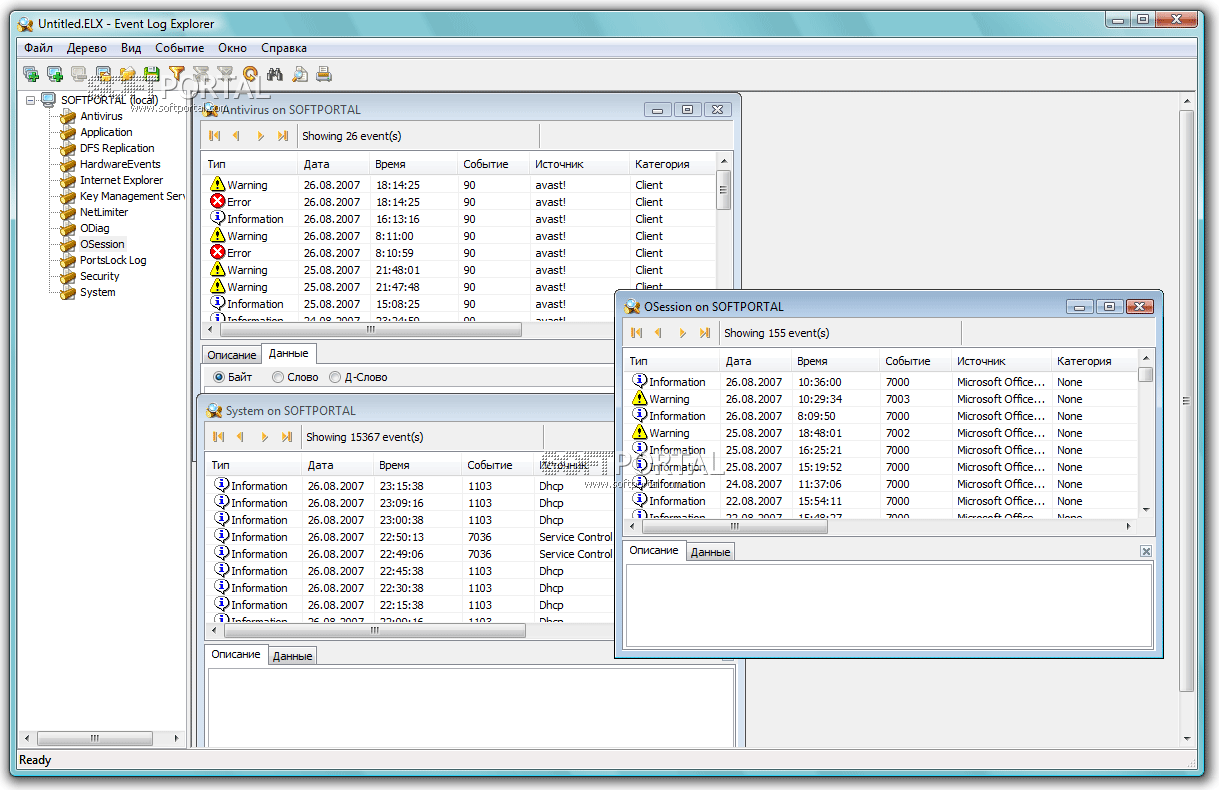The height and width of the screenshot is (790, 1219).
Task: Select OSession Warning event at 10:29:34
Action: point(882,399)
